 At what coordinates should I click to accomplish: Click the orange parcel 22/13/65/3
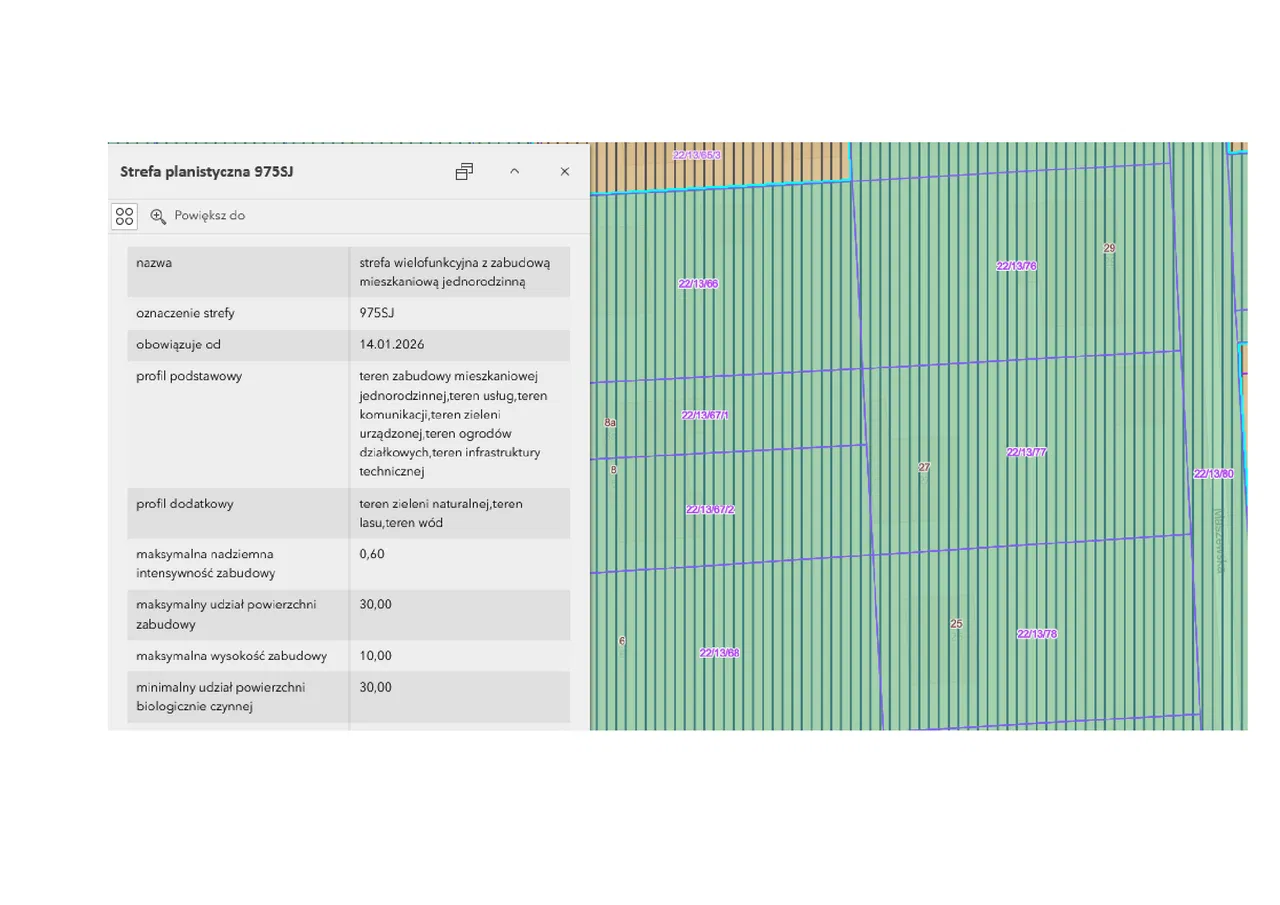click(x=697, y=156)
